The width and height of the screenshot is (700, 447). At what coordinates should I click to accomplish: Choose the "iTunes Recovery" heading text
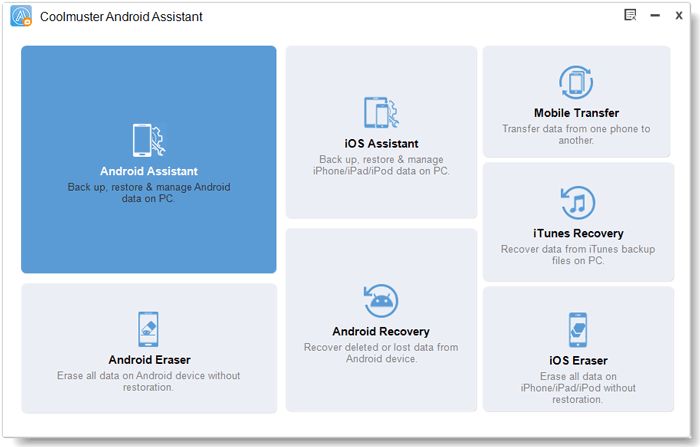pyautogui.click(x=577, y=233)
